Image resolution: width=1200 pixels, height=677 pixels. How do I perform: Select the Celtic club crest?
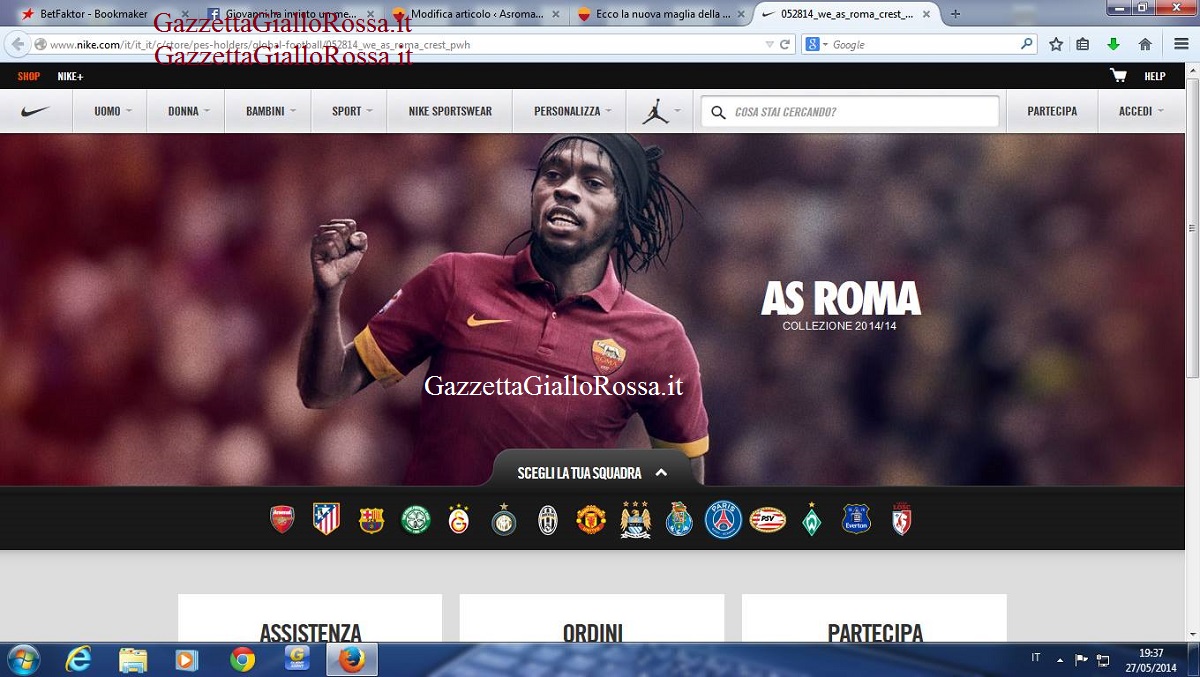click(x=415, y=520)
